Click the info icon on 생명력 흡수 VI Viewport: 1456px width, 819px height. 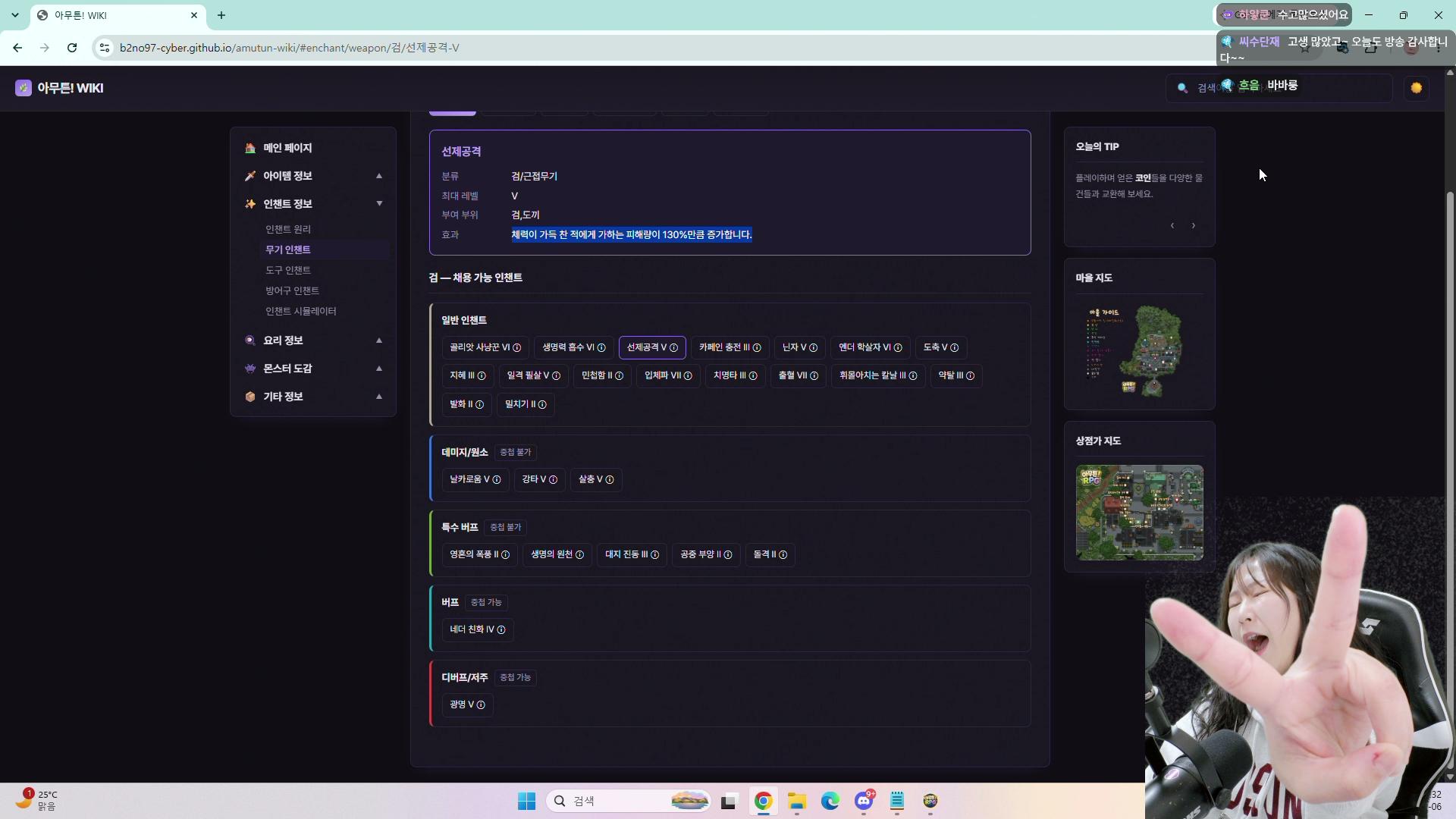601,348
